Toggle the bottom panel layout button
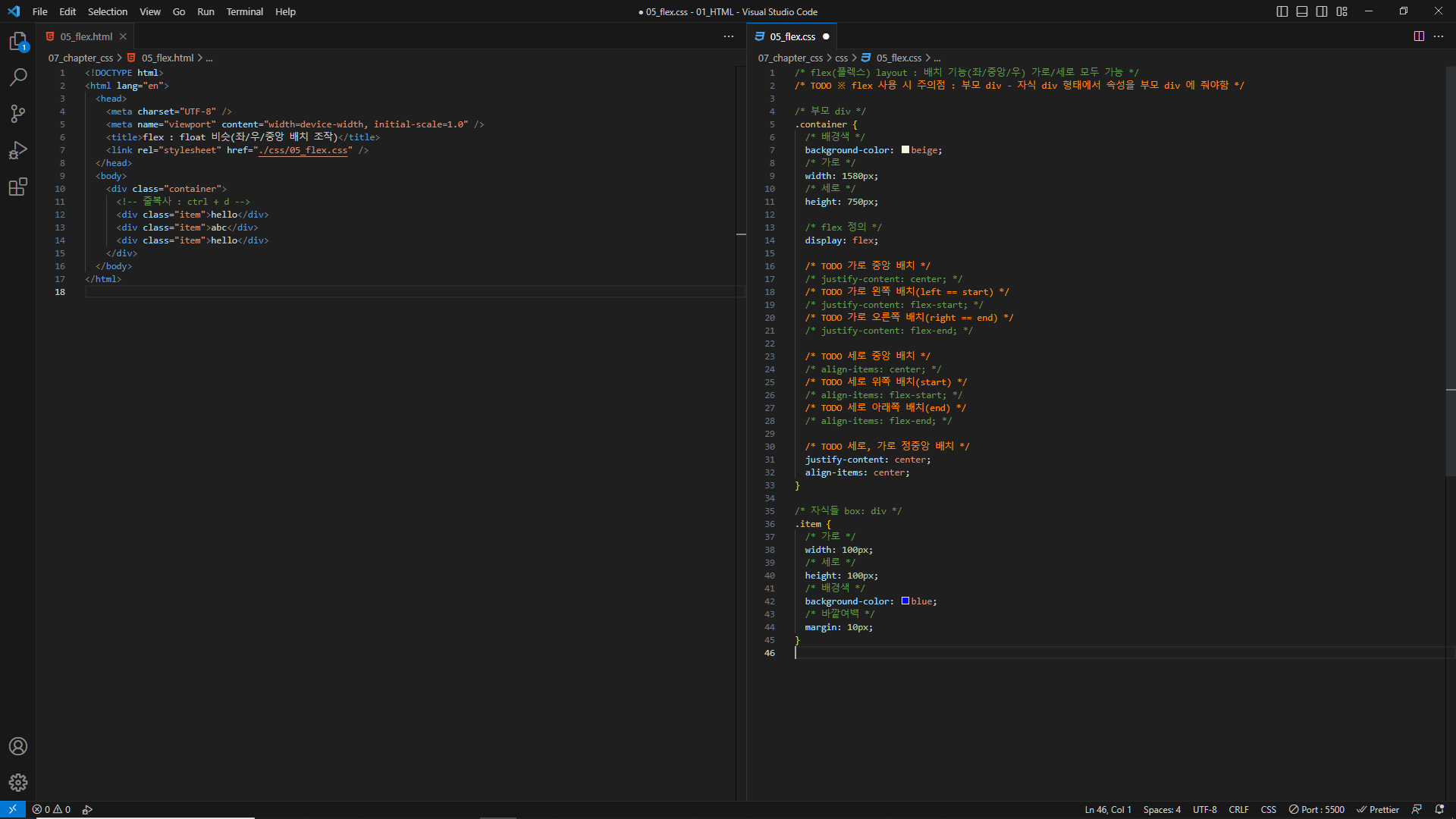Screen dimensions: 1456x819 [1302, 11]
